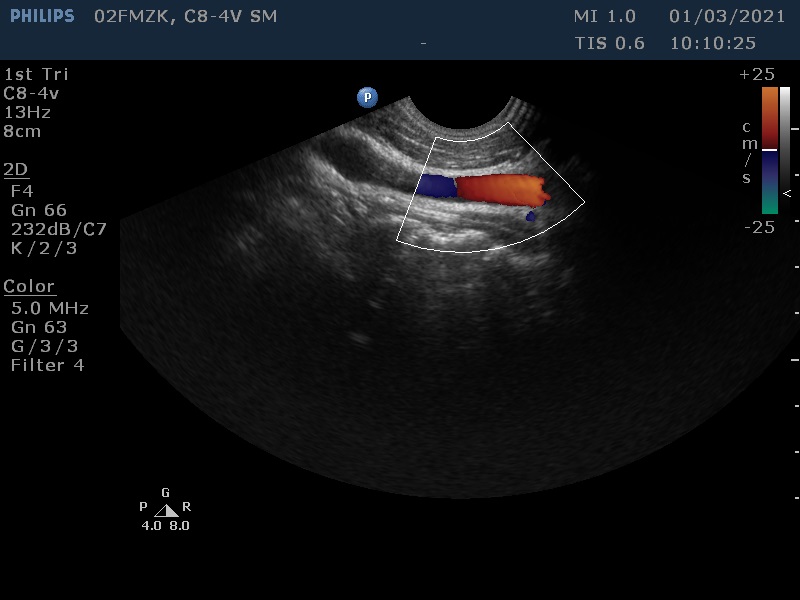The width and height of the screenshot is (800, 600).
Task: Click the small blue flow spot below vessel
Action: pos(531,215)
